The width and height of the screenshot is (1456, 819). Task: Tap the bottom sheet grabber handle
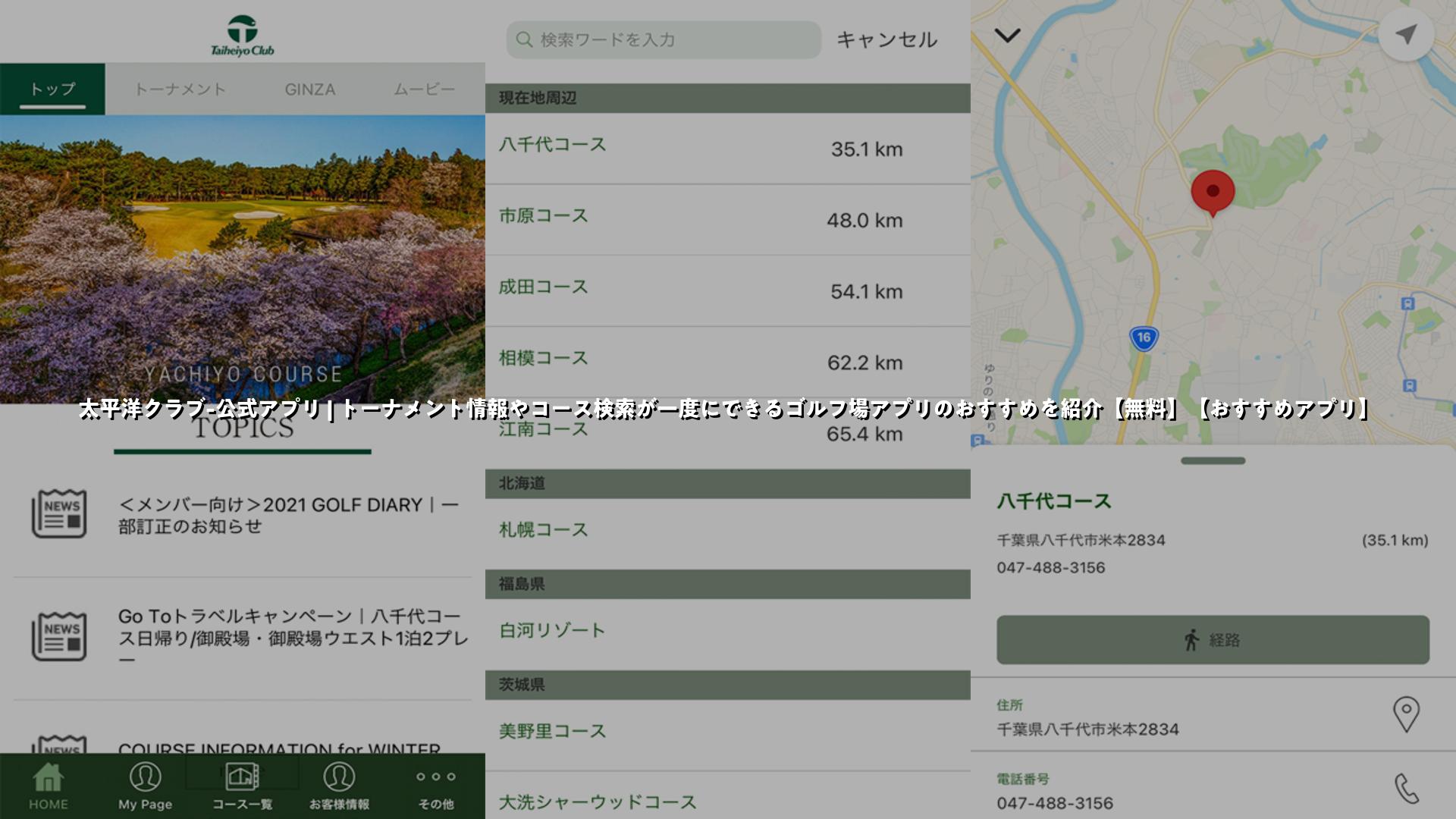[1213, 460]
